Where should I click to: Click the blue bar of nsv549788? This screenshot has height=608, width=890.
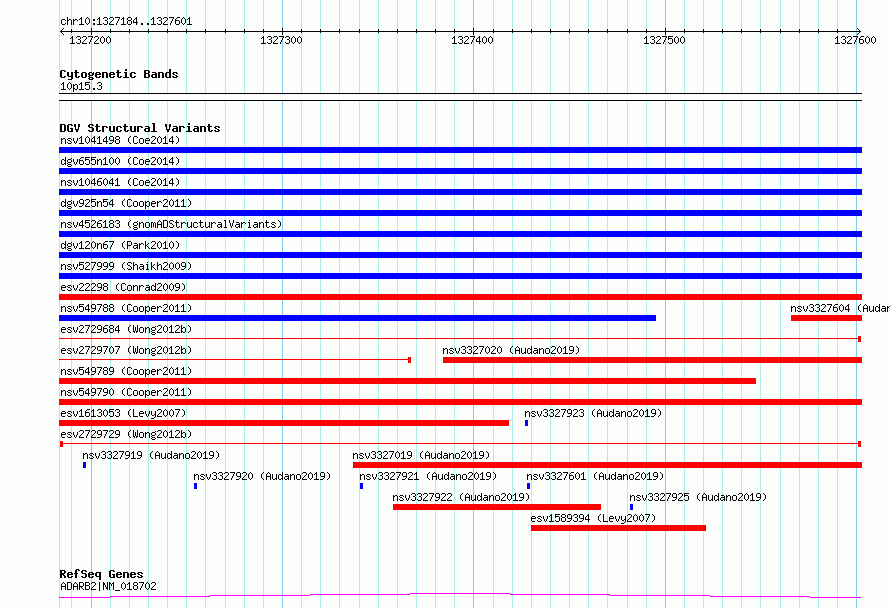coord(358,318)
